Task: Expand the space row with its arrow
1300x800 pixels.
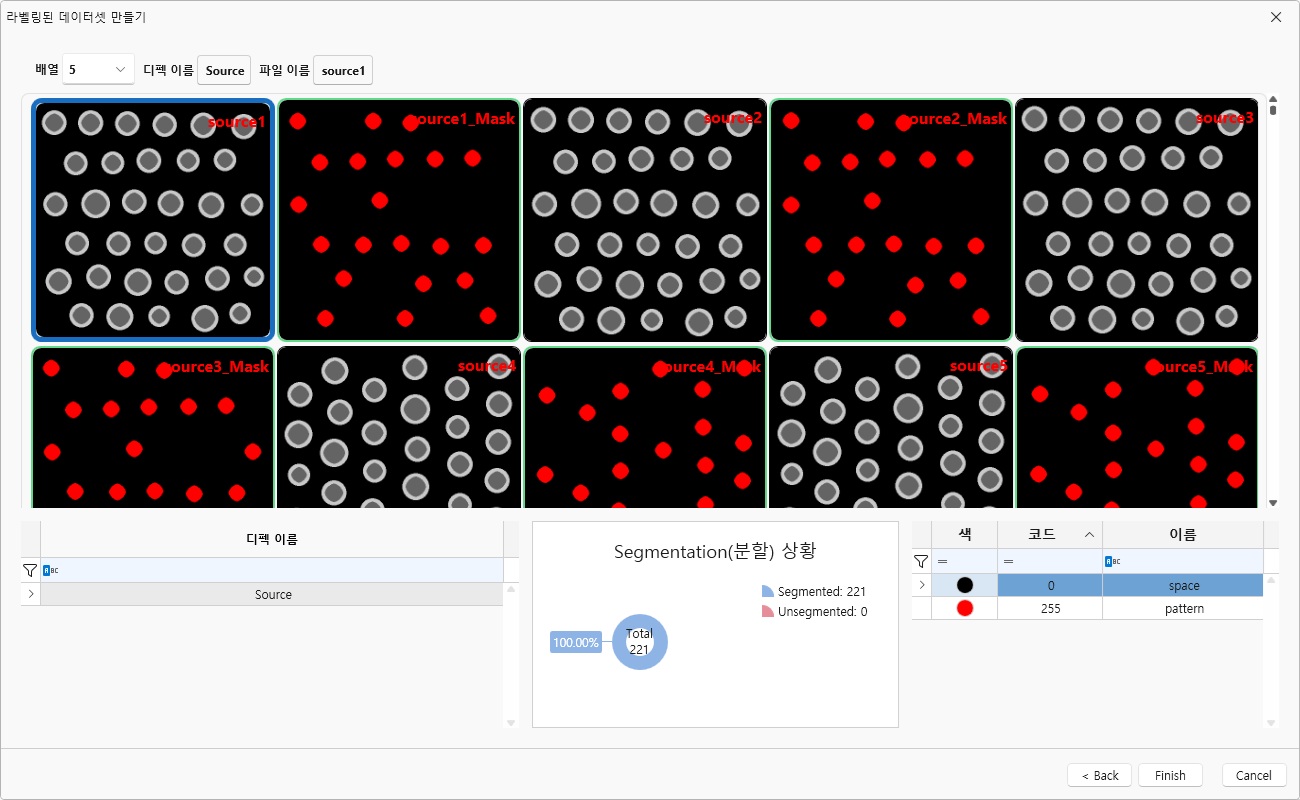Action: pyautogui.click(x=920, y=585)
